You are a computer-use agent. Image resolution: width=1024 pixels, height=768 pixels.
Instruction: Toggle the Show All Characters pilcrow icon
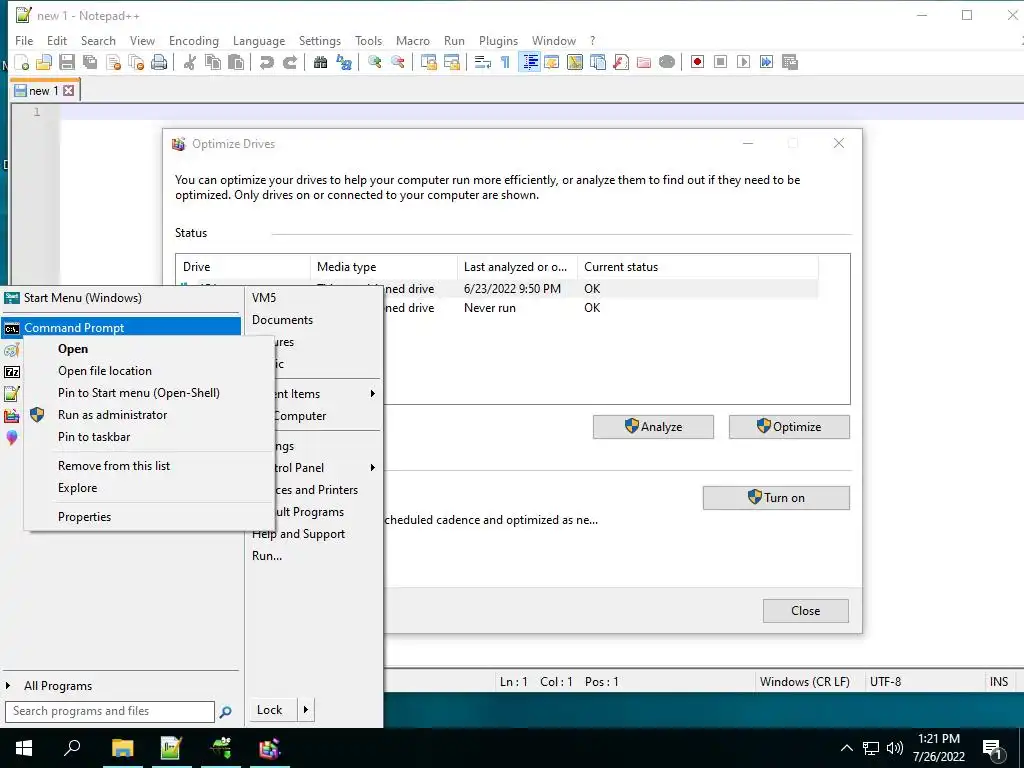click(x=505, y=62)
